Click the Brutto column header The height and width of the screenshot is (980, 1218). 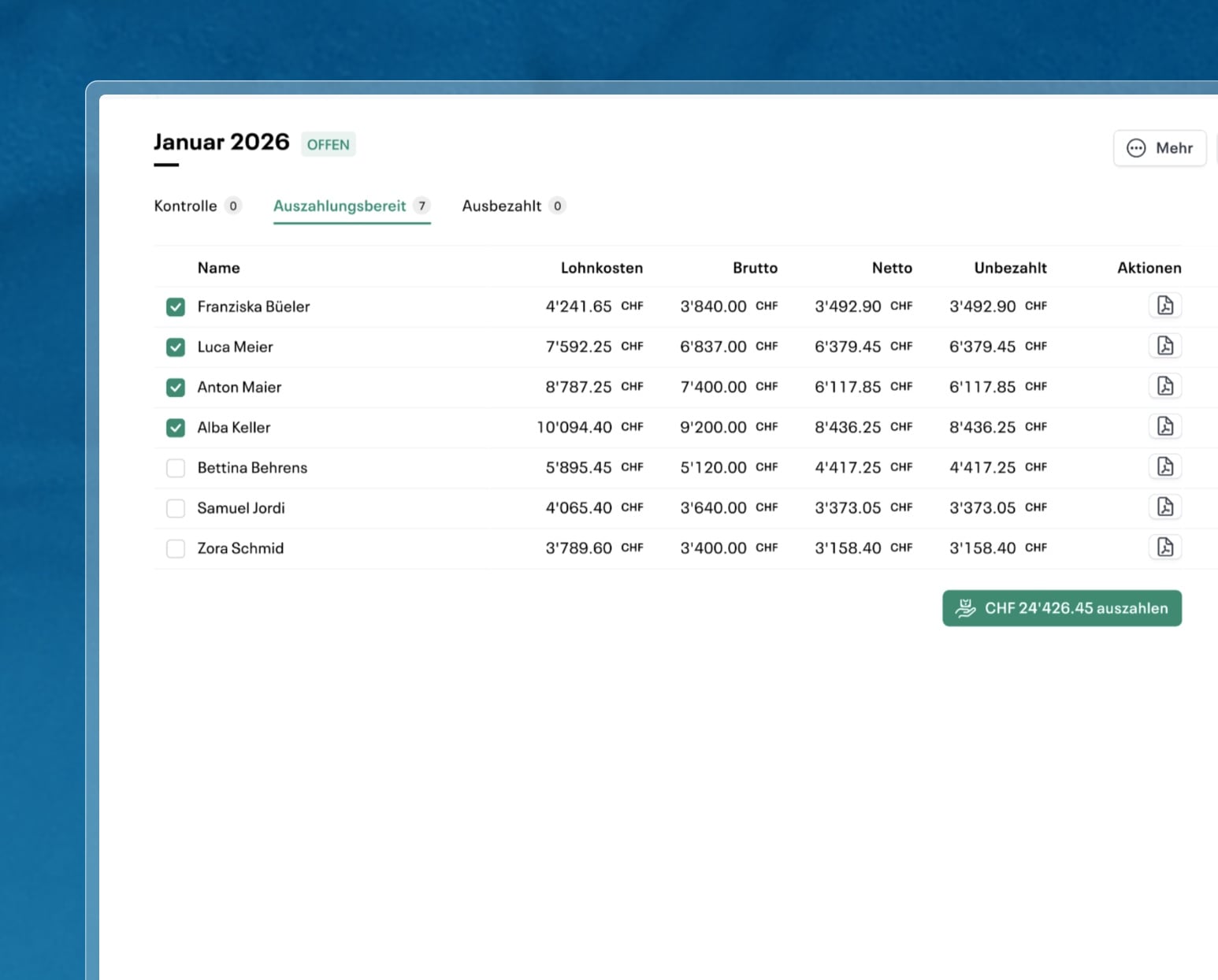[755, 268]
